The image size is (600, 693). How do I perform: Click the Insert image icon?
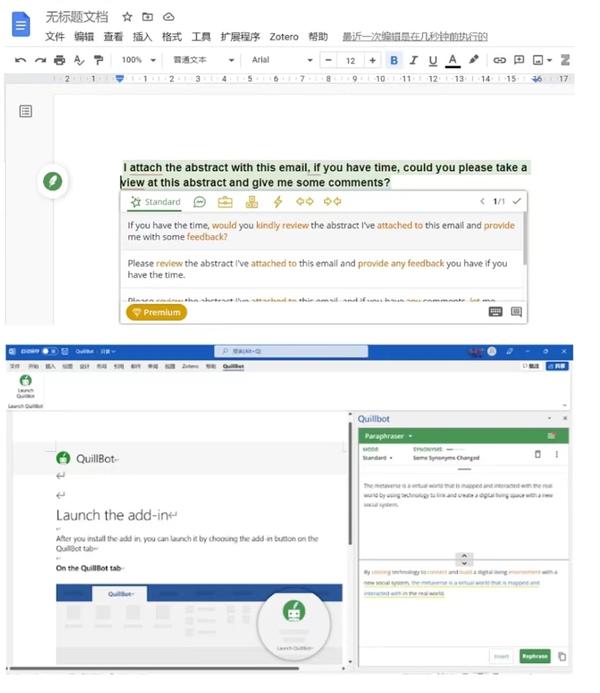tap(538, 60)
